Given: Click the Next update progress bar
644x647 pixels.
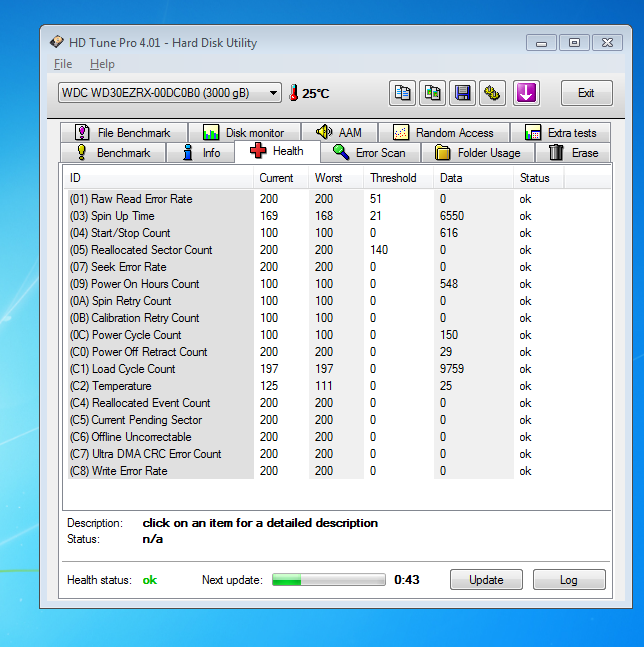Looking at the screenshot, I should pos(329,580).
